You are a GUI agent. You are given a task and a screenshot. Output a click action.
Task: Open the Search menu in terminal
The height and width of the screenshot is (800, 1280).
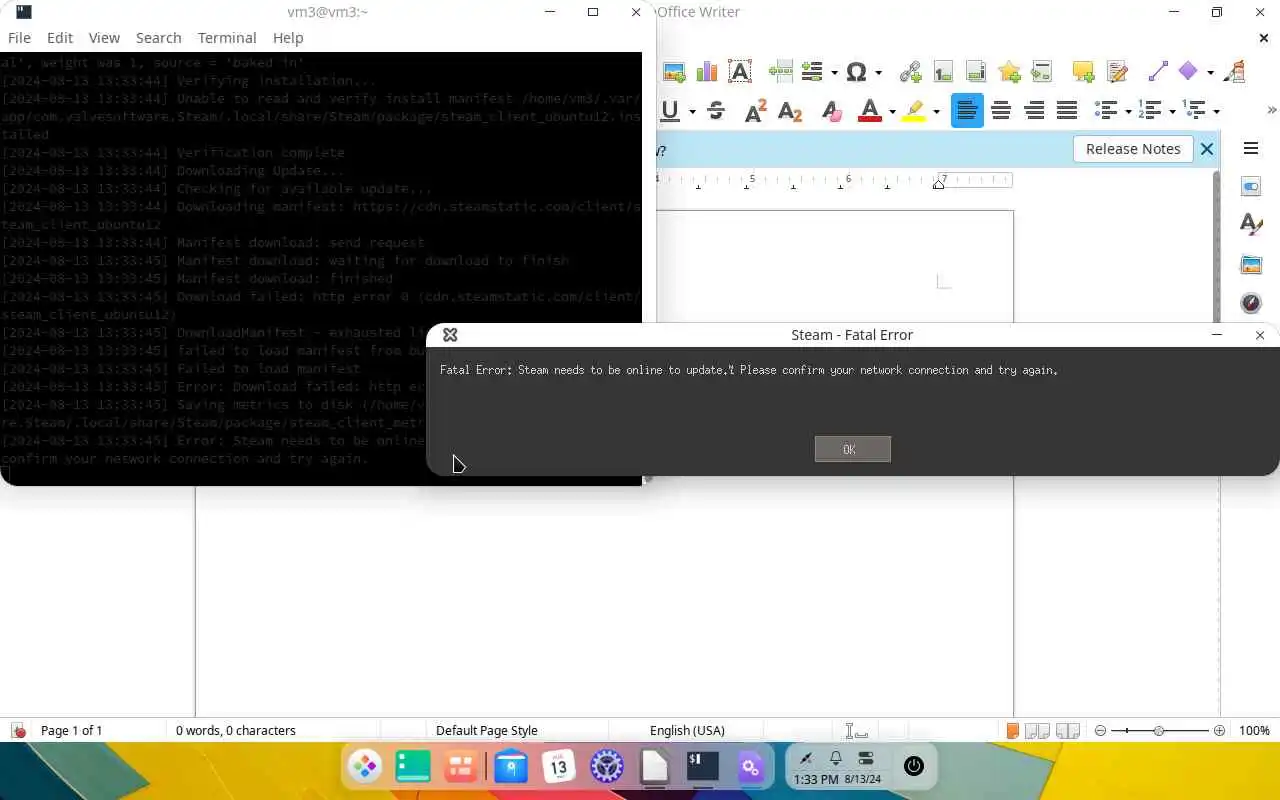point(158,38)
